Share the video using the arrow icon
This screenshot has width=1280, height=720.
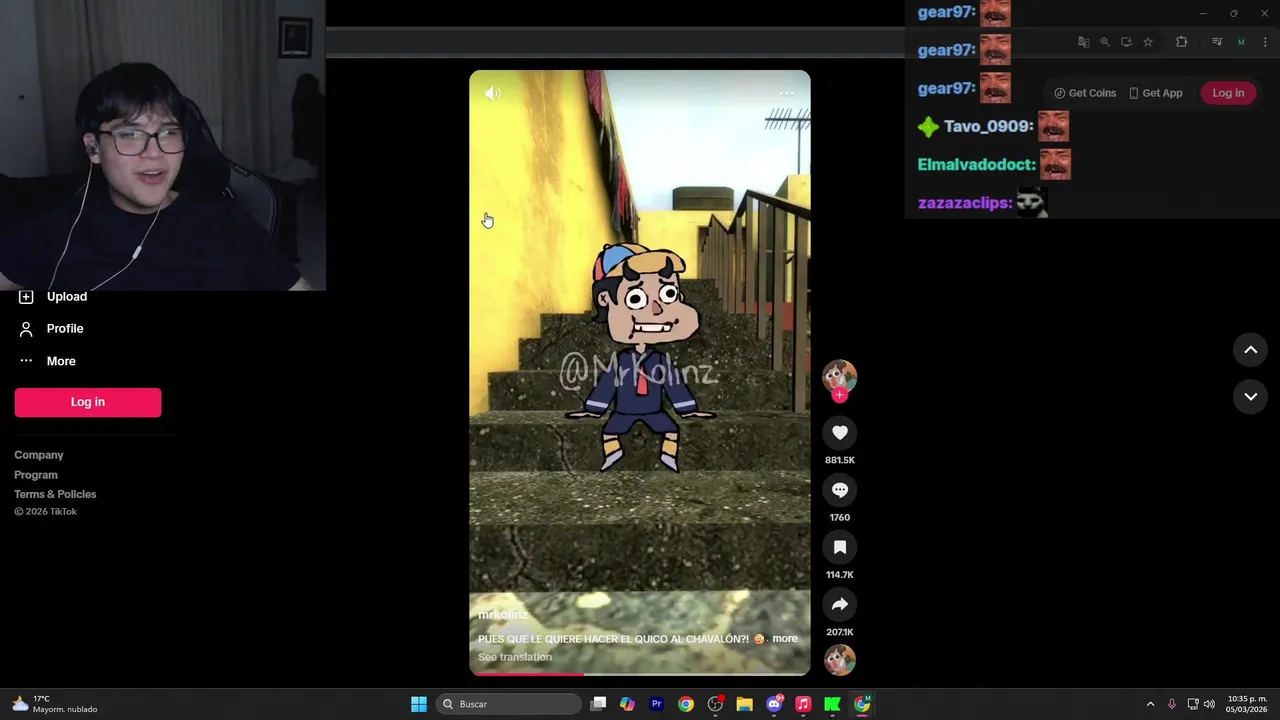[x=840, y=604]
